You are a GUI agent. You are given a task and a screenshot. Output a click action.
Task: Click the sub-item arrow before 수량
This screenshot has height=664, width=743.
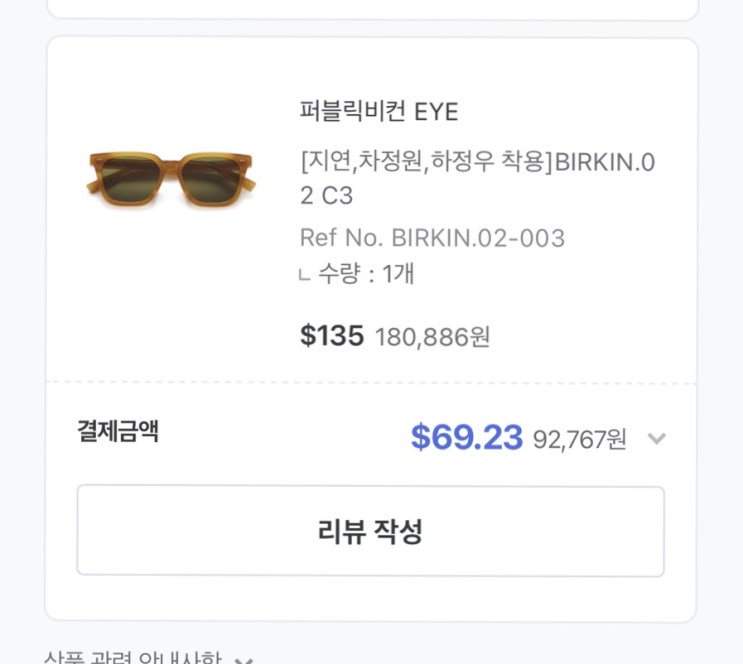tap(305, 276)
